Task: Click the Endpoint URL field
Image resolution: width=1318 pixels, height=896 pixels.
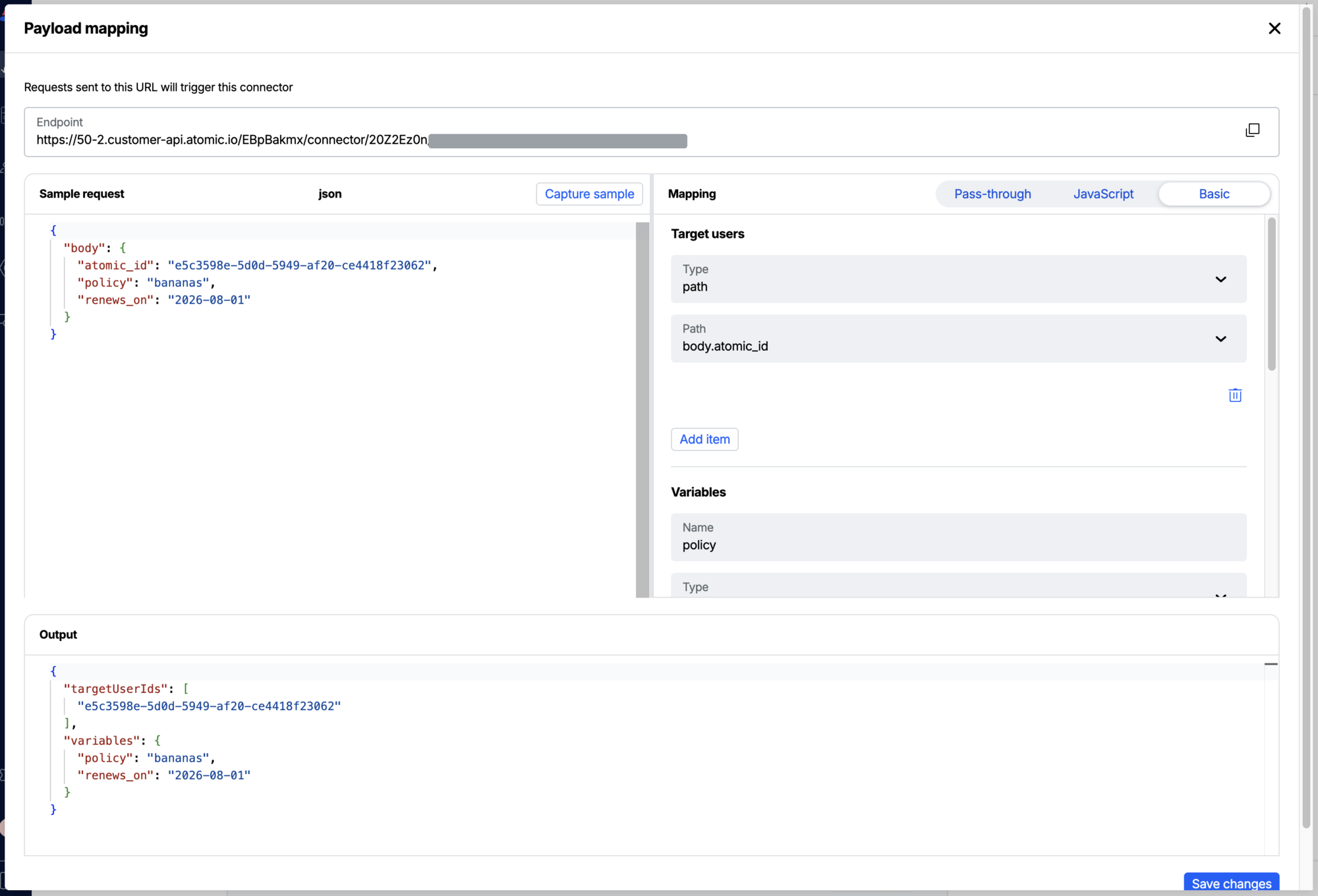Action: click(651, 132)
